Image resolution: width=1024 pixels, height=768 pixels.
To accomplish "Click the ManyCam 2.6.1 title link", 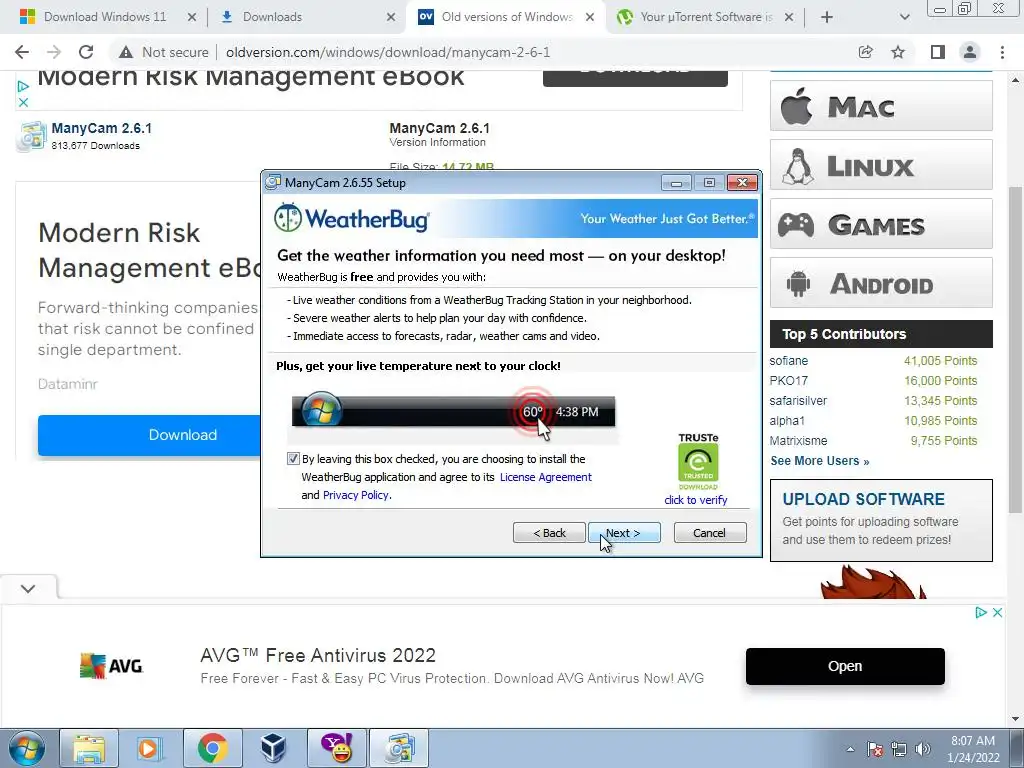I will (x=101, y=128).
